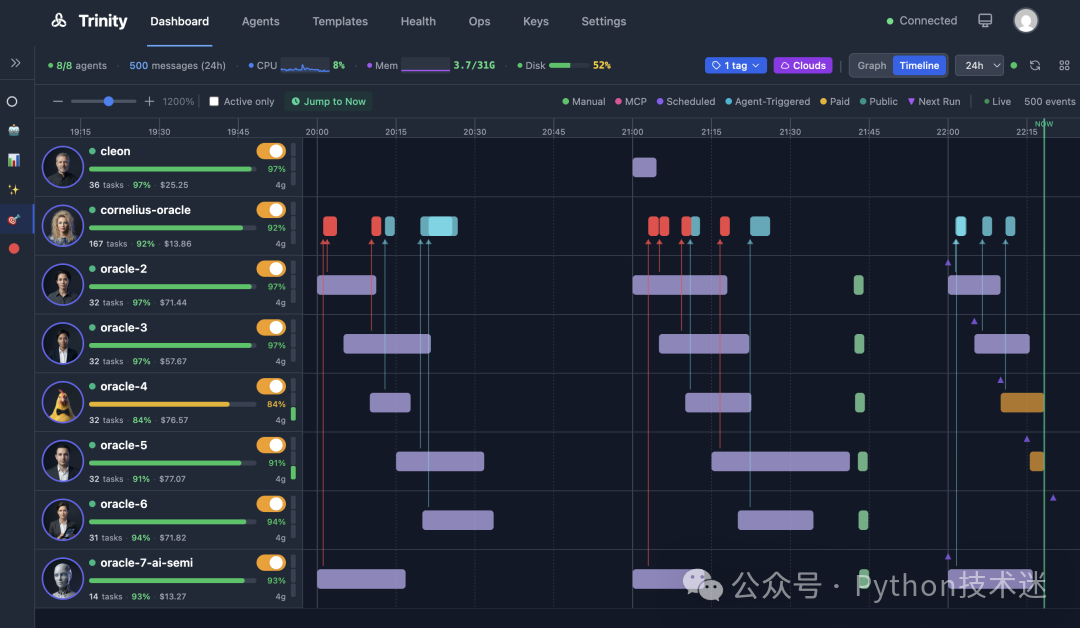Screen dimensions: 1080x628
Task: Click oracle-4's rooster avatar
Action: pos(63,402)
